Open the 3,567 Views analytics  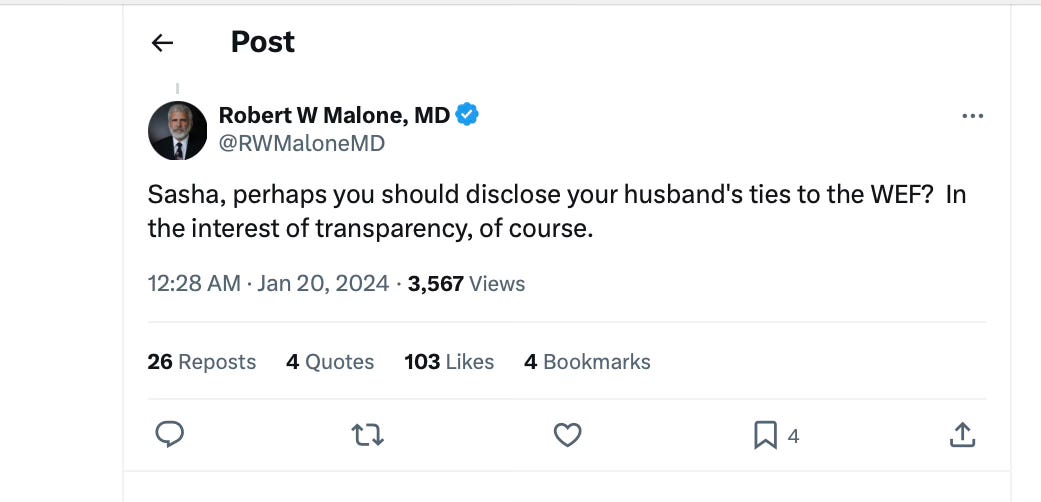click(x=467, y=284)
